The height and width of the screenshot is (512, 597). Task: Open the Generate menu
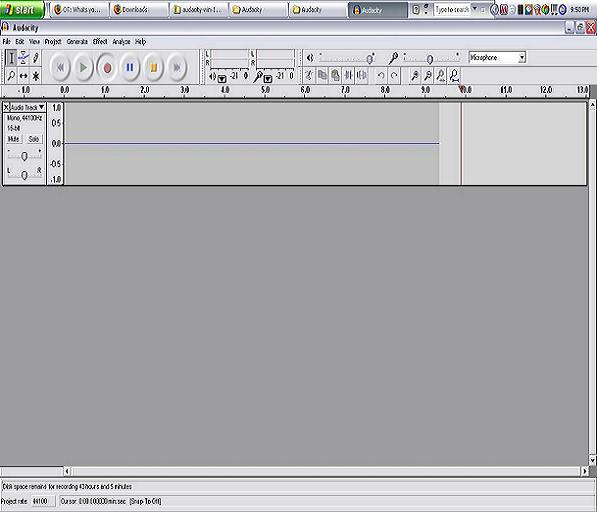point(77,41)
